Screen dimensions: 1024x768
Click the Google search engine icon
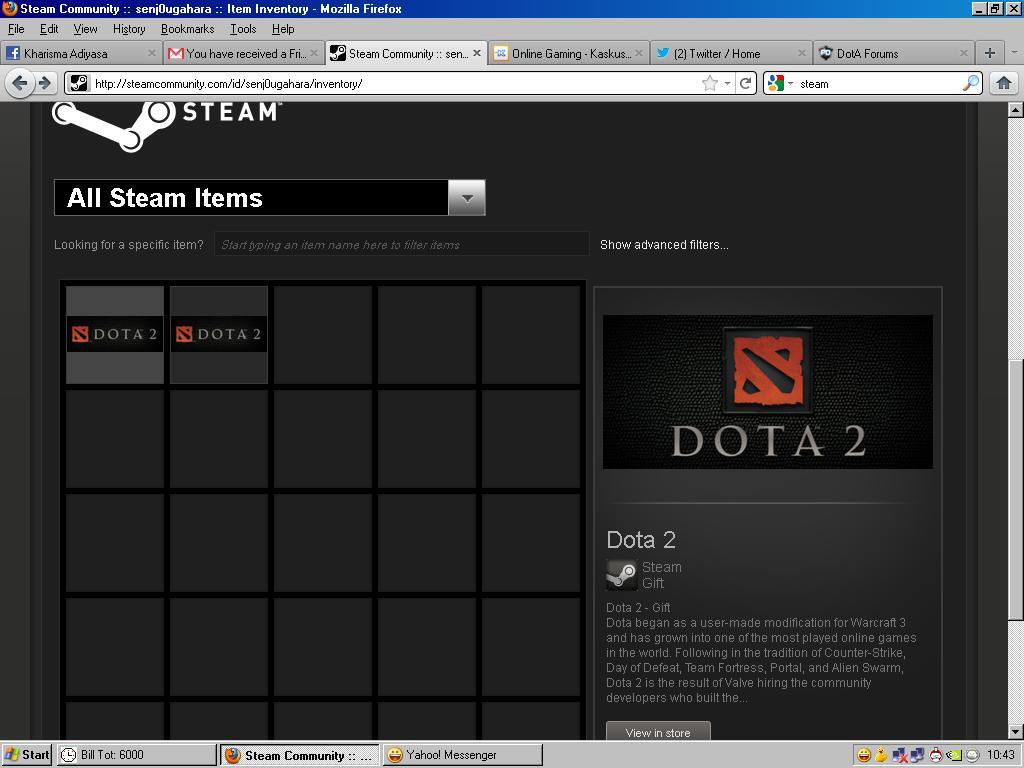coord(776,83)
